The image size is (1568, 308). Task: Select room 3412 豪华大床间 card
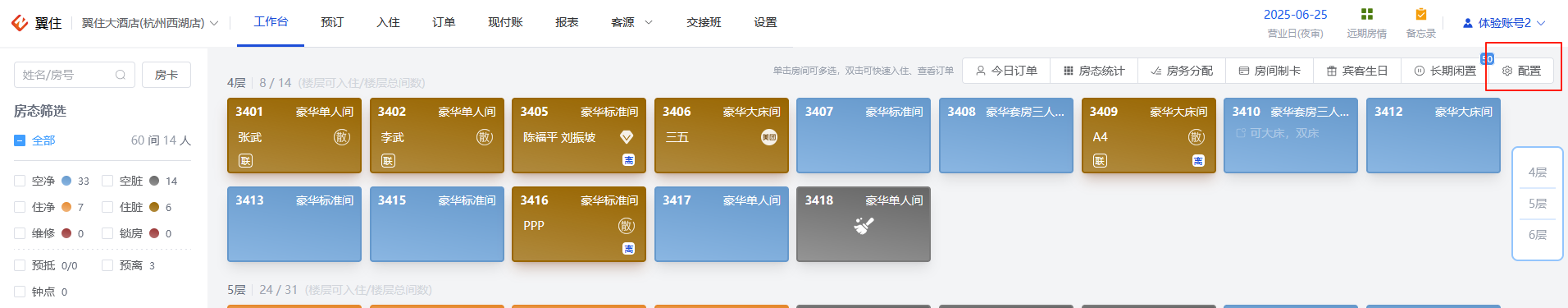coord(1434,136)
